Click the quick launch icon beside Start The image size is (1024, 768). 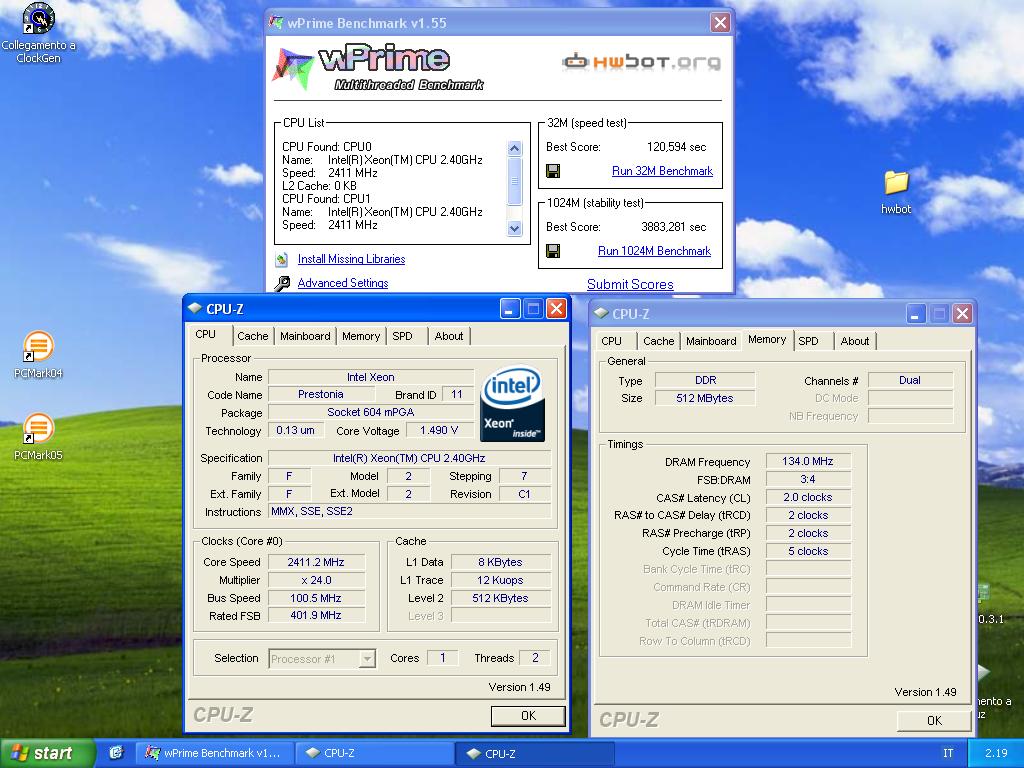coord(116,753)
